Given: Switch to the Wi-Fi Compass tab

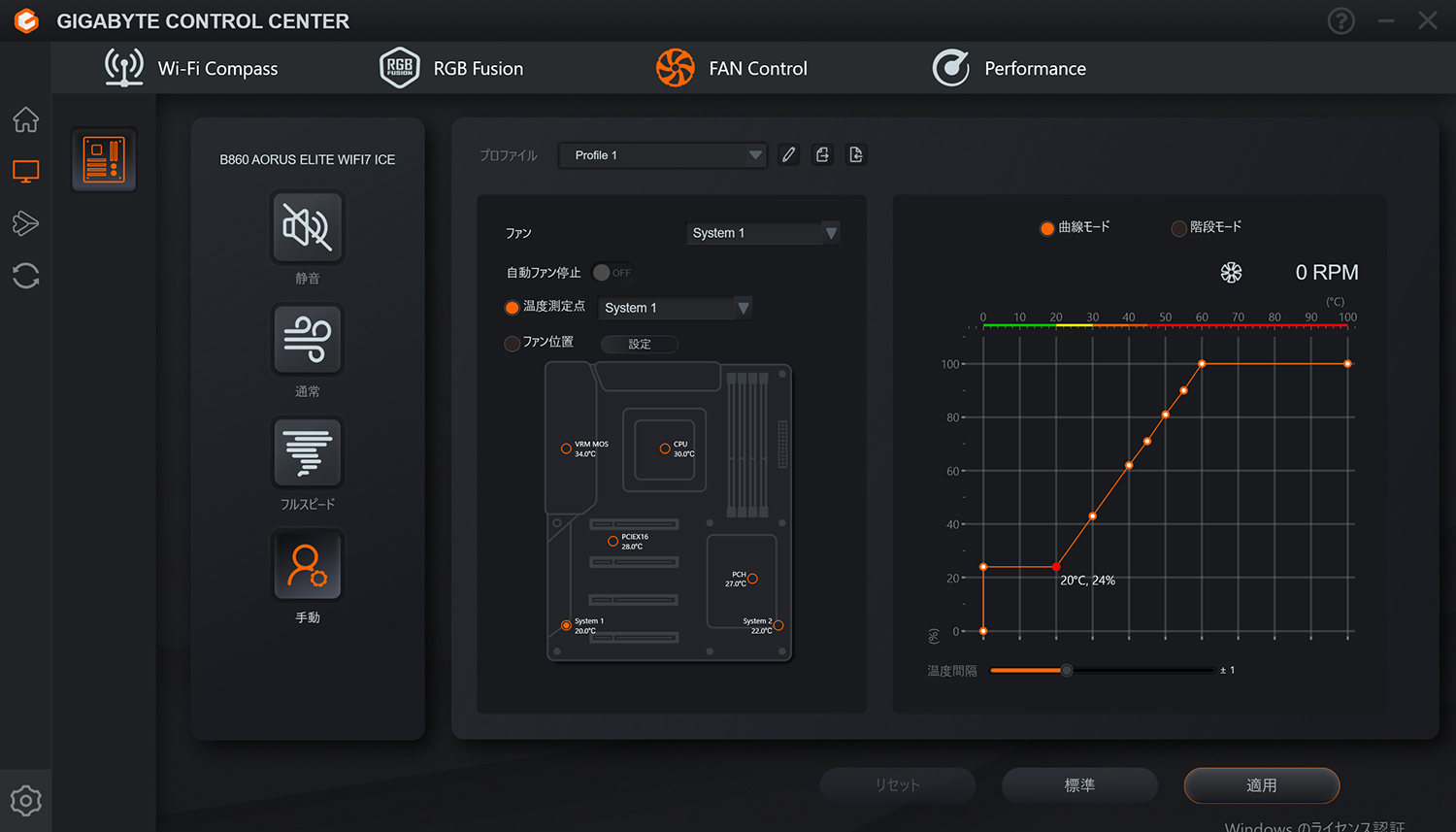Looking at the screenshot, I should coord(191,68).
